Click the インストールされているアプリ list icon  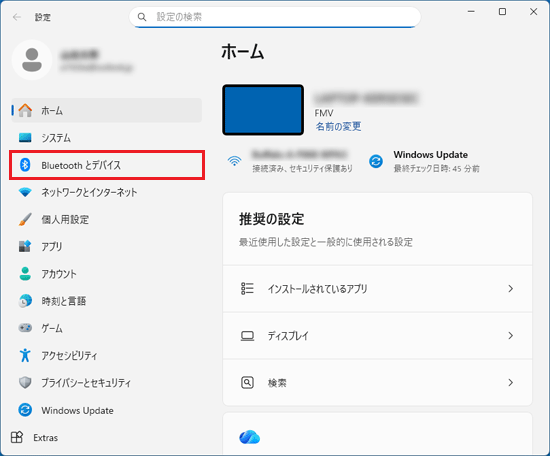pyautogui.click(x=247, y=289)
